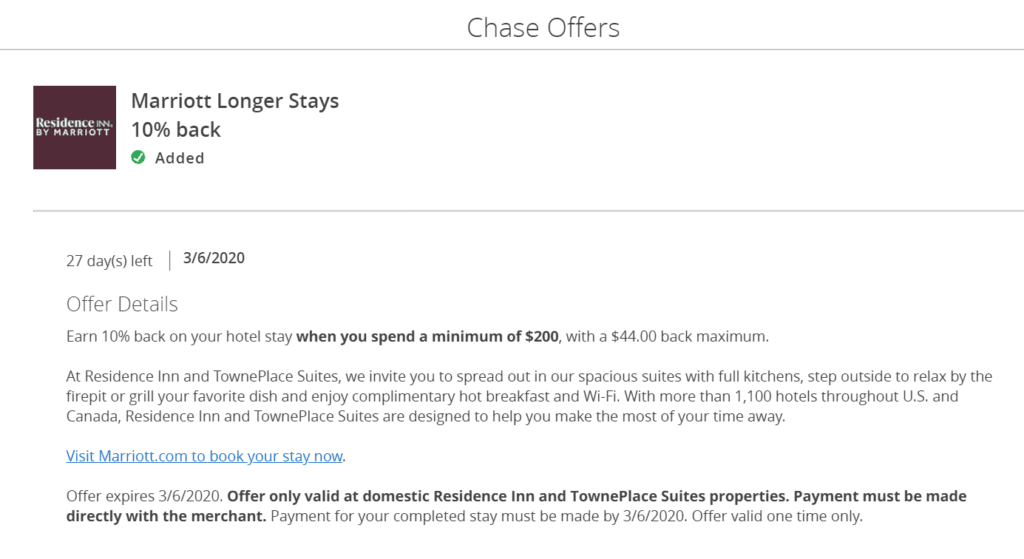This screenshot has width=1024, height=559.
Task: Click the 27 day(s) left text
Action: coord(109,261)
